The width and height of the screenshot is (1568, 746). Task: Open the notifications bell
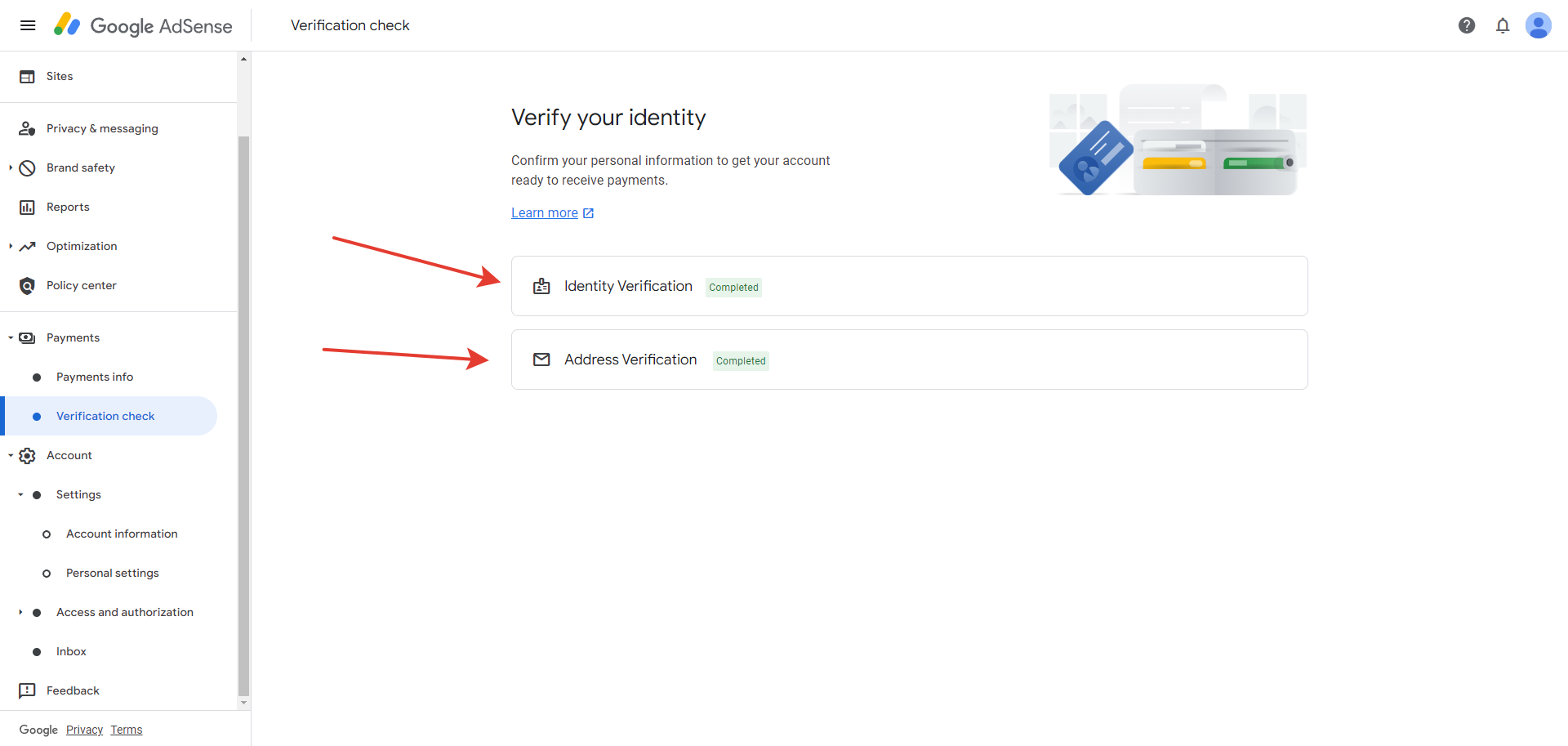click(1503, 25)
